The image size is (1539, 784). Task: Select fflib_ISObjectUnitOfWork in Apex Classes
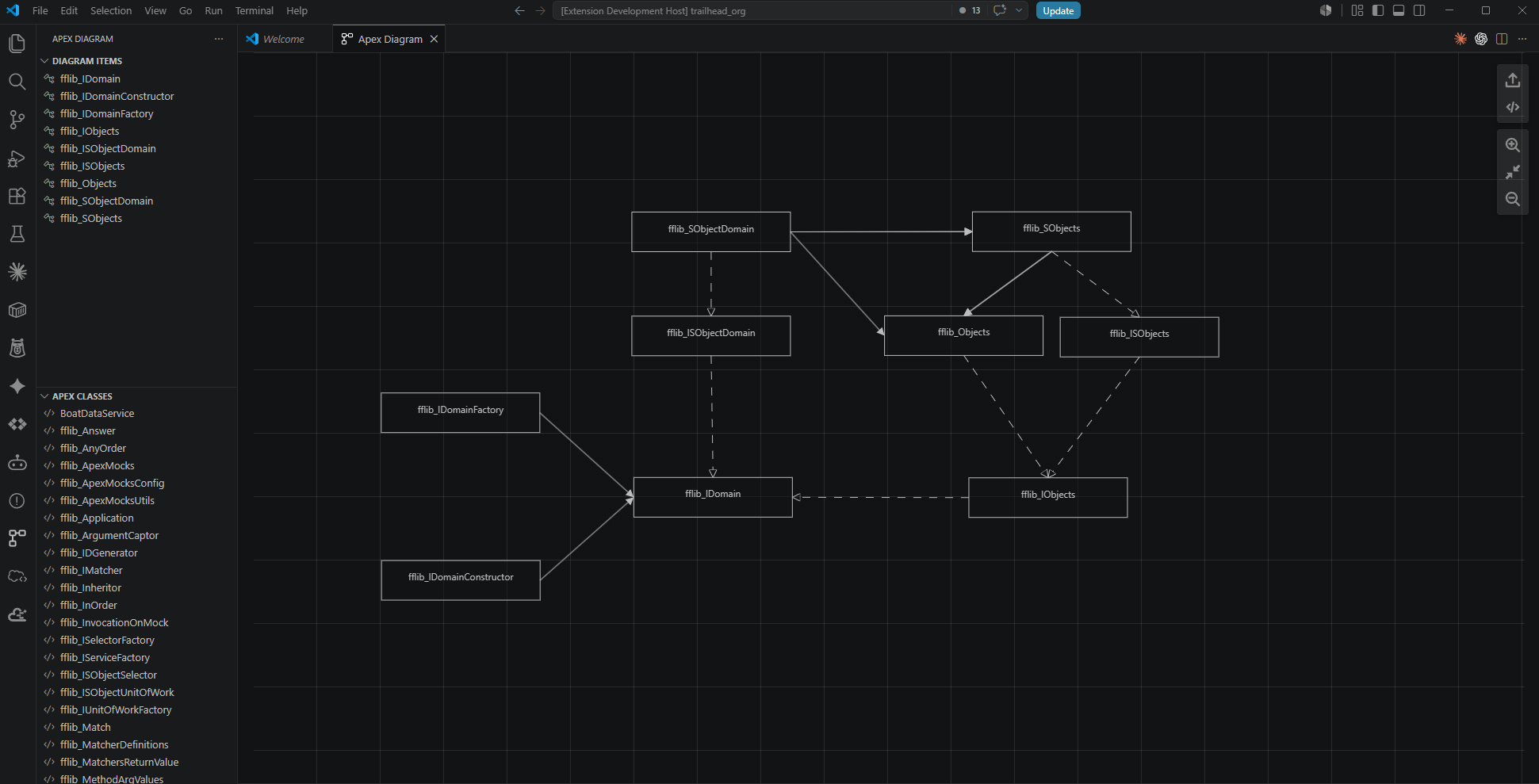[x=117, y=692]
